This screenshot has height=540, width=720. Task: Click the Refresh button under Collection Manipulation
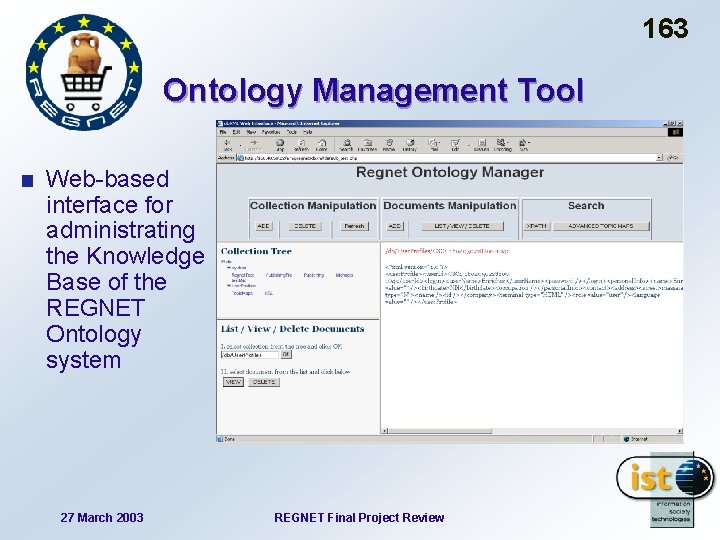click(x=354, y=226)
